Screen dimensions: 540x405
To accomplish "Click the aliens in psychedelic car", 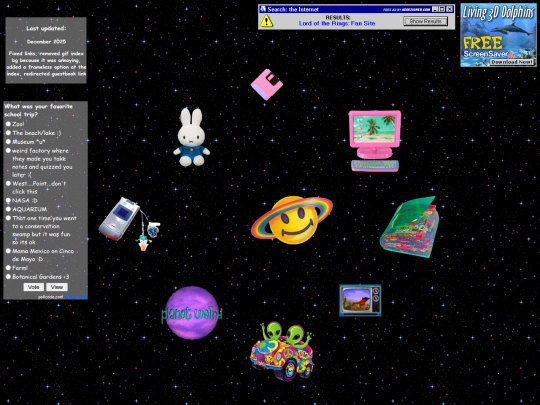I will [x=282, y=351].
